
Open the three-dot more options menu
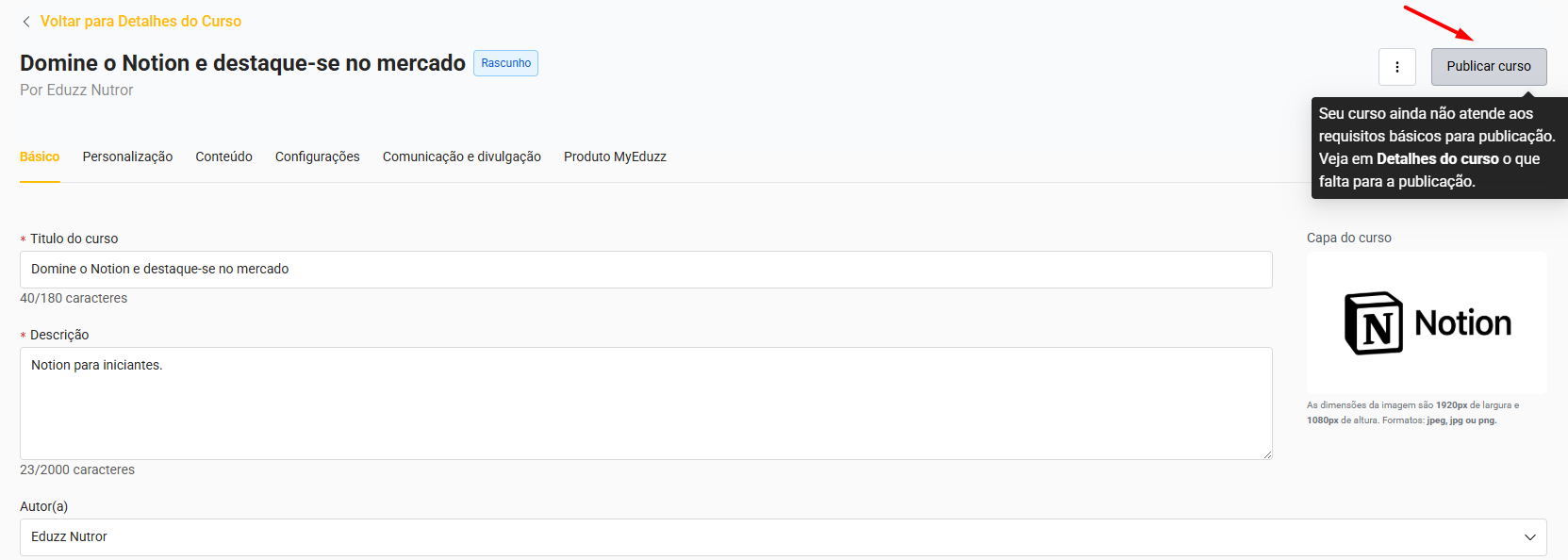point(1396,67)
